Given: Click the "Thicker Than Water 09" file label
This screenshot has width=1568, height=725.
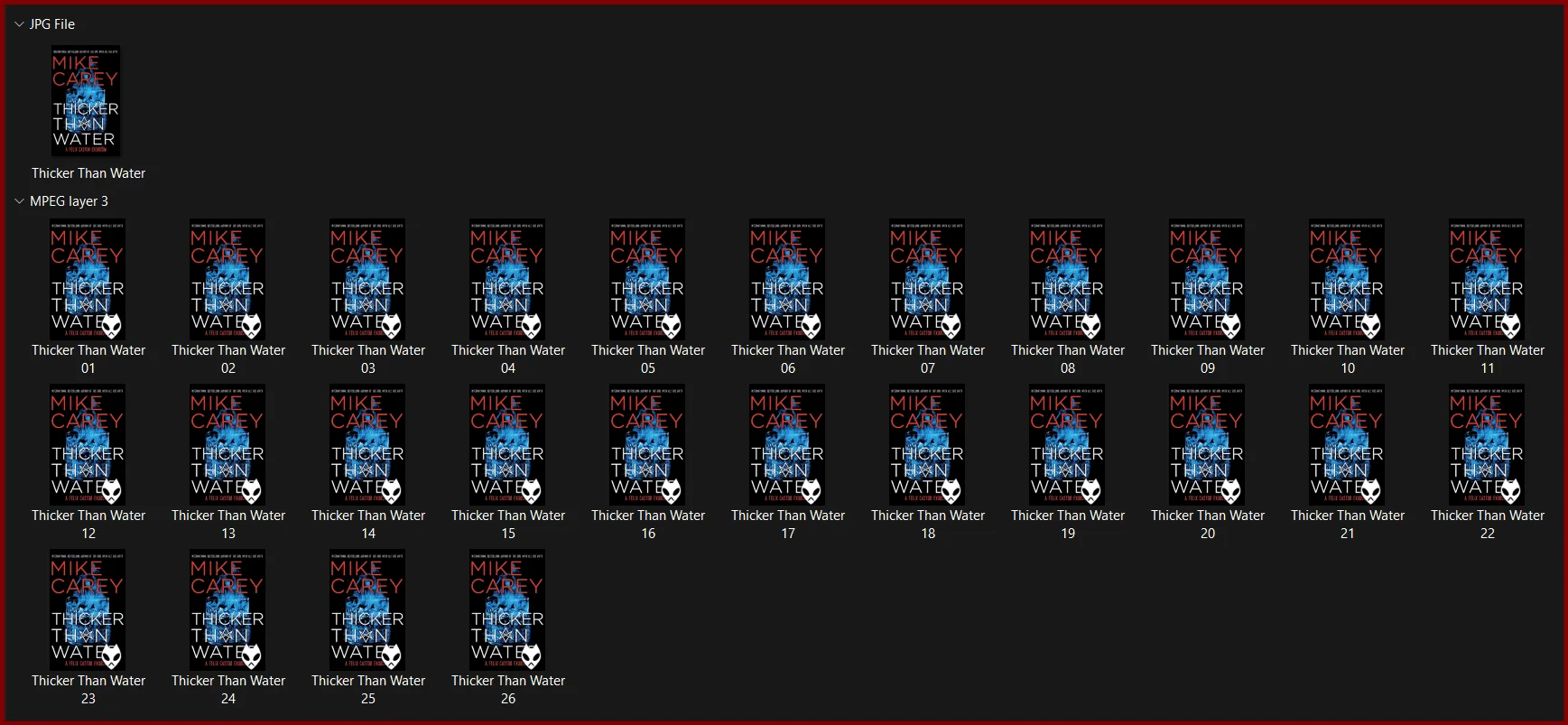Looking at the screenshot, I should coord(1208,359).
